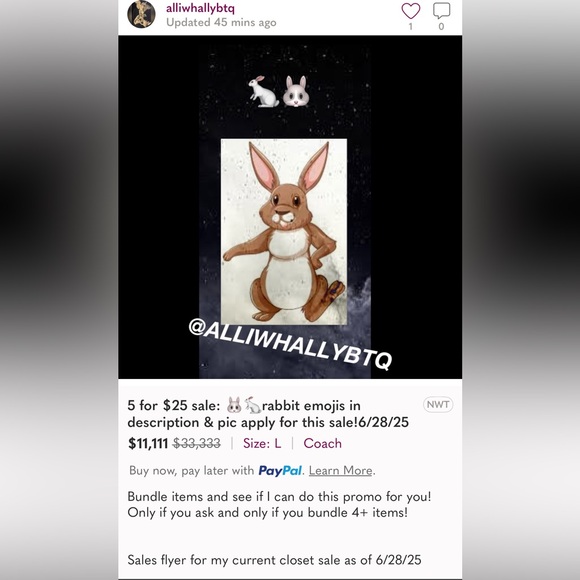Click the Updated 45 mins ago timestamp

[x=221, y=22]
